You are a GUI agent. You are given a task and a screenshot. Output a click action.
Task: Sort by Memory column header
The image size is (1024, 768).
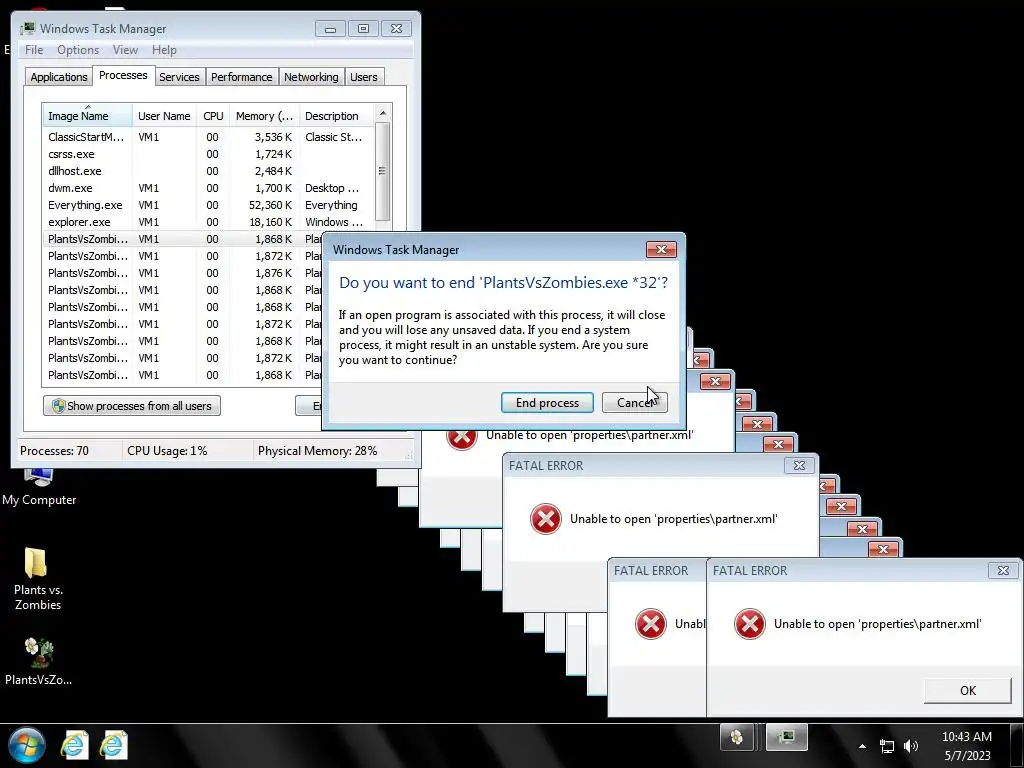(264, 116)
